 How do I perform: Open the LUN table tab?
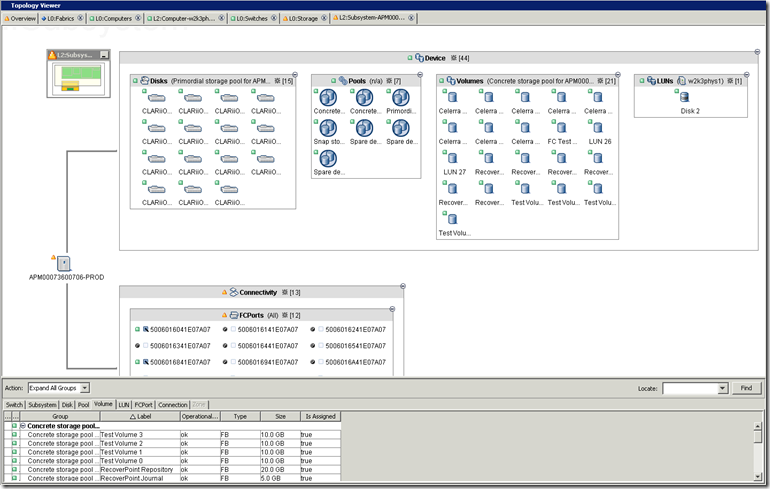click(x=124, y=405)
